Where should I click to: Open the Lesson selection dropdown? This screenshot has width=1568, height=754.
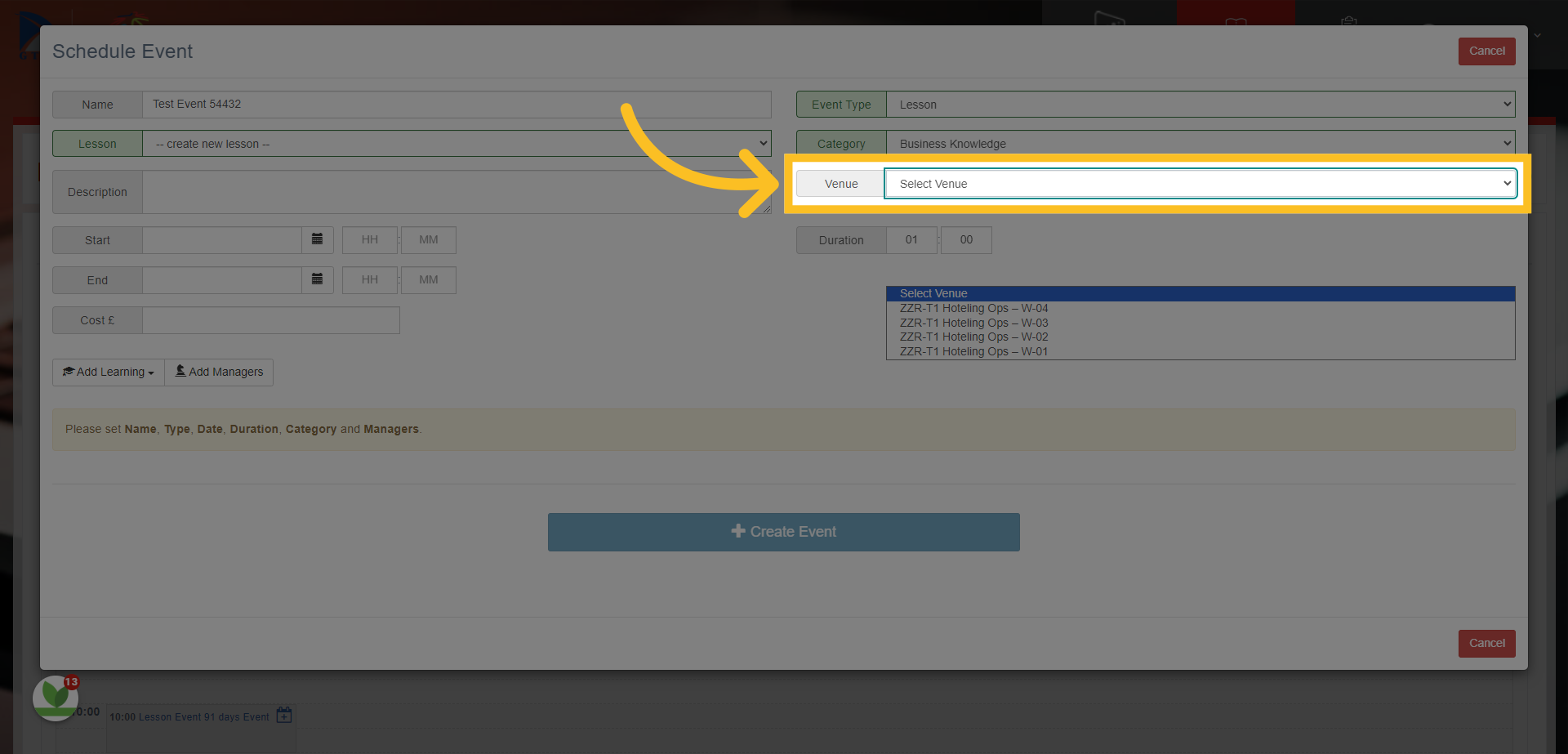coord(457,144)
